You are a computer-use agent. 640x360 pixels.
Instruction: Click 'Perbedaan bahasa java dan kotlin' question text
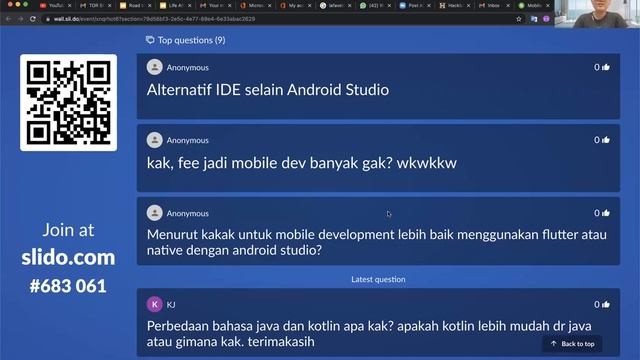369,333
